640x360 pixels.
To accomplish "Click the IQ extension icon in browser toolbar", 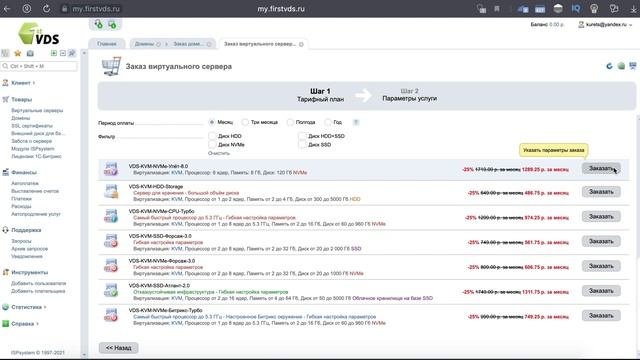I will [x=576, y=9].
